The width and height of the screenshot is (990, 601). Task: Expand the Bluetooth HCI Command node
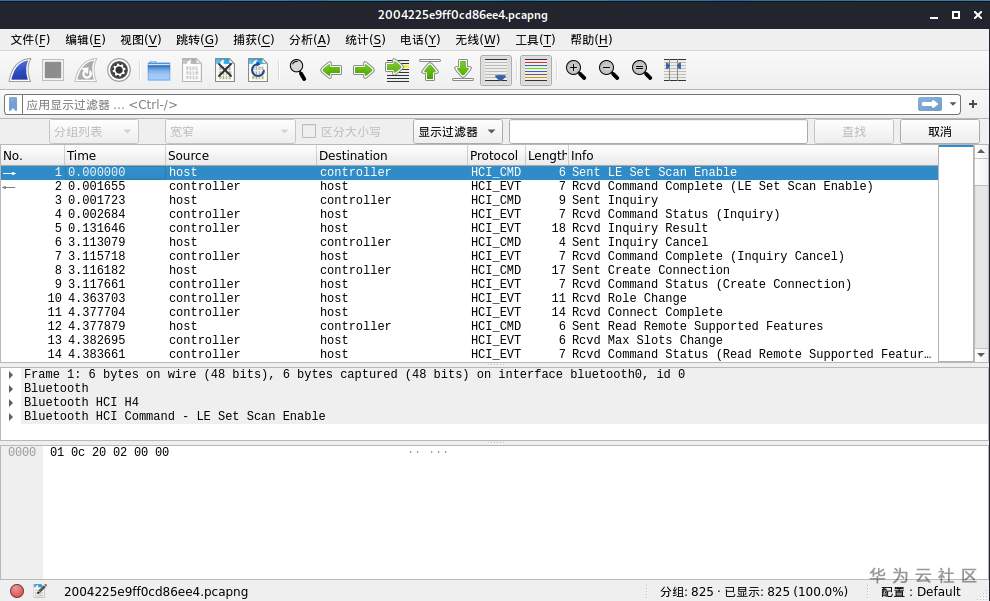coord(11,416)
